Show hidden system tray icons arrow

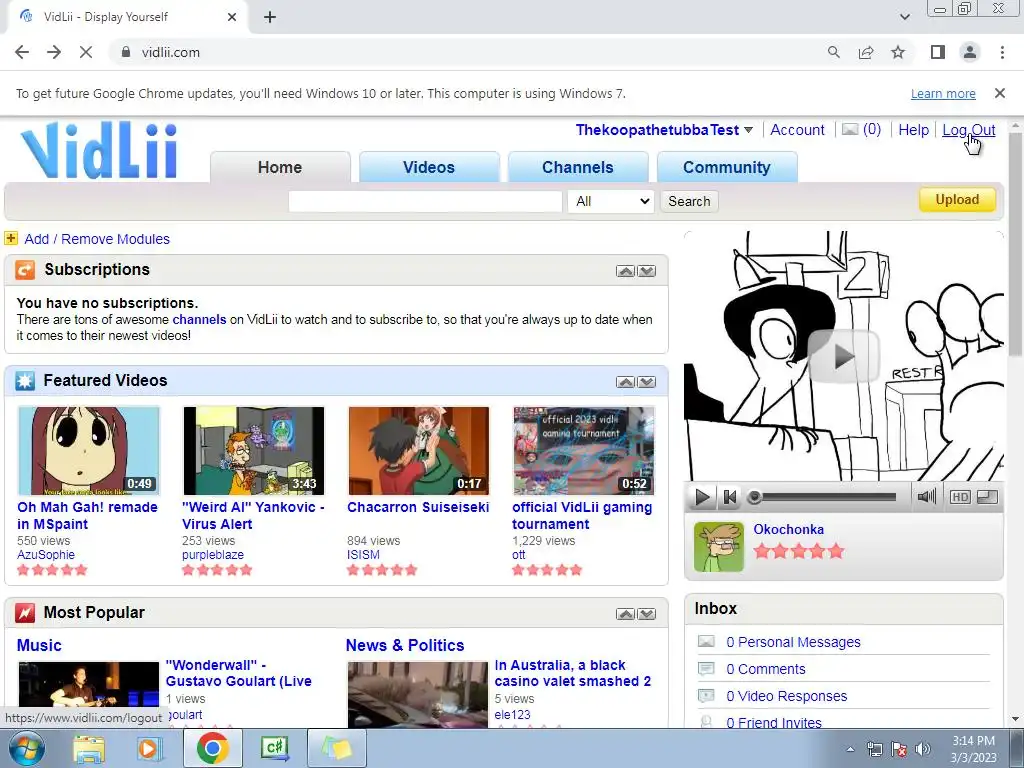pyautogui.click(x=850, y=749)
